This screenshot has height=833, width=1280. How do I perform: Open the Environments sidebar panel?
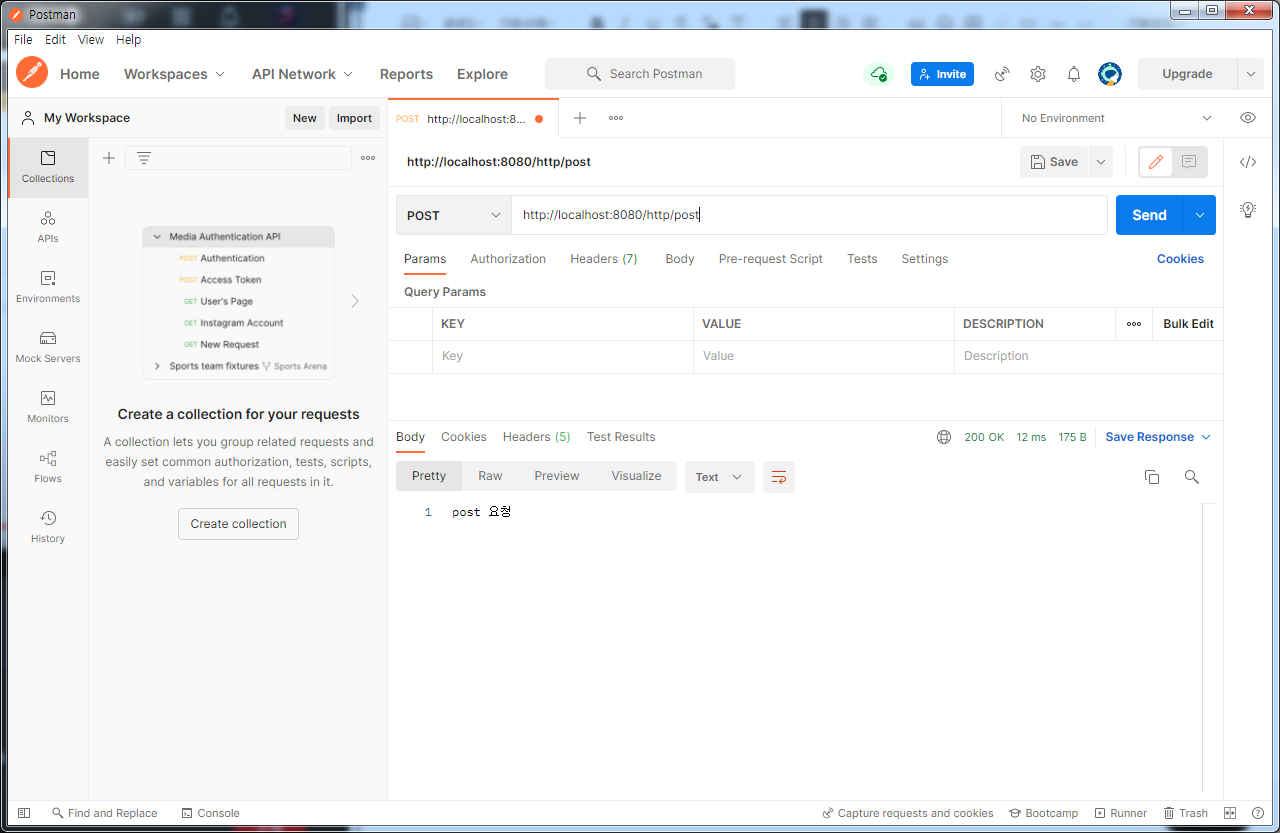tap(48, 287)
